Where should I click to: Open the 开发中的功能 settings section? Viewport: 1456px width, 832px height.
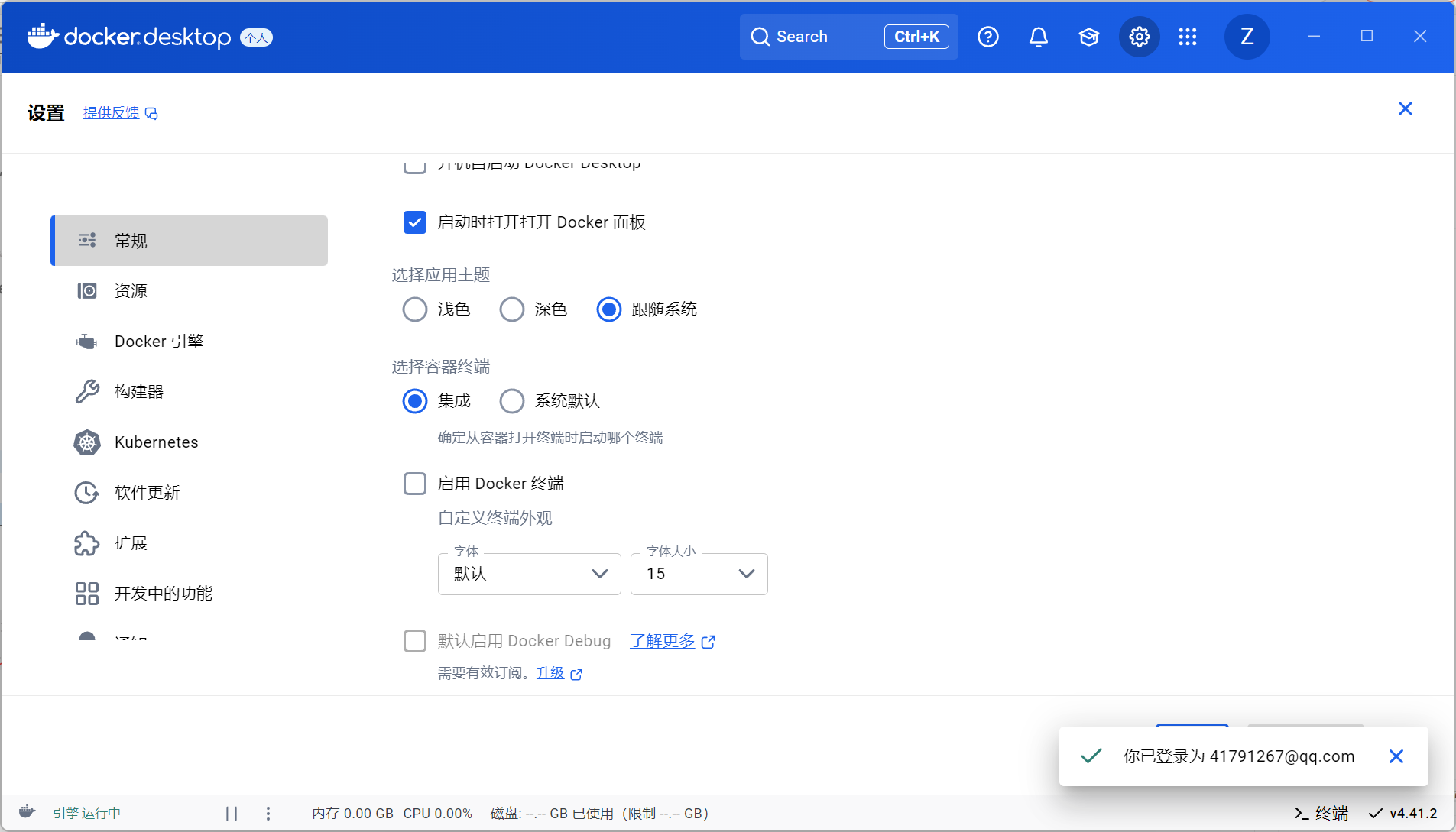point(190,594)
